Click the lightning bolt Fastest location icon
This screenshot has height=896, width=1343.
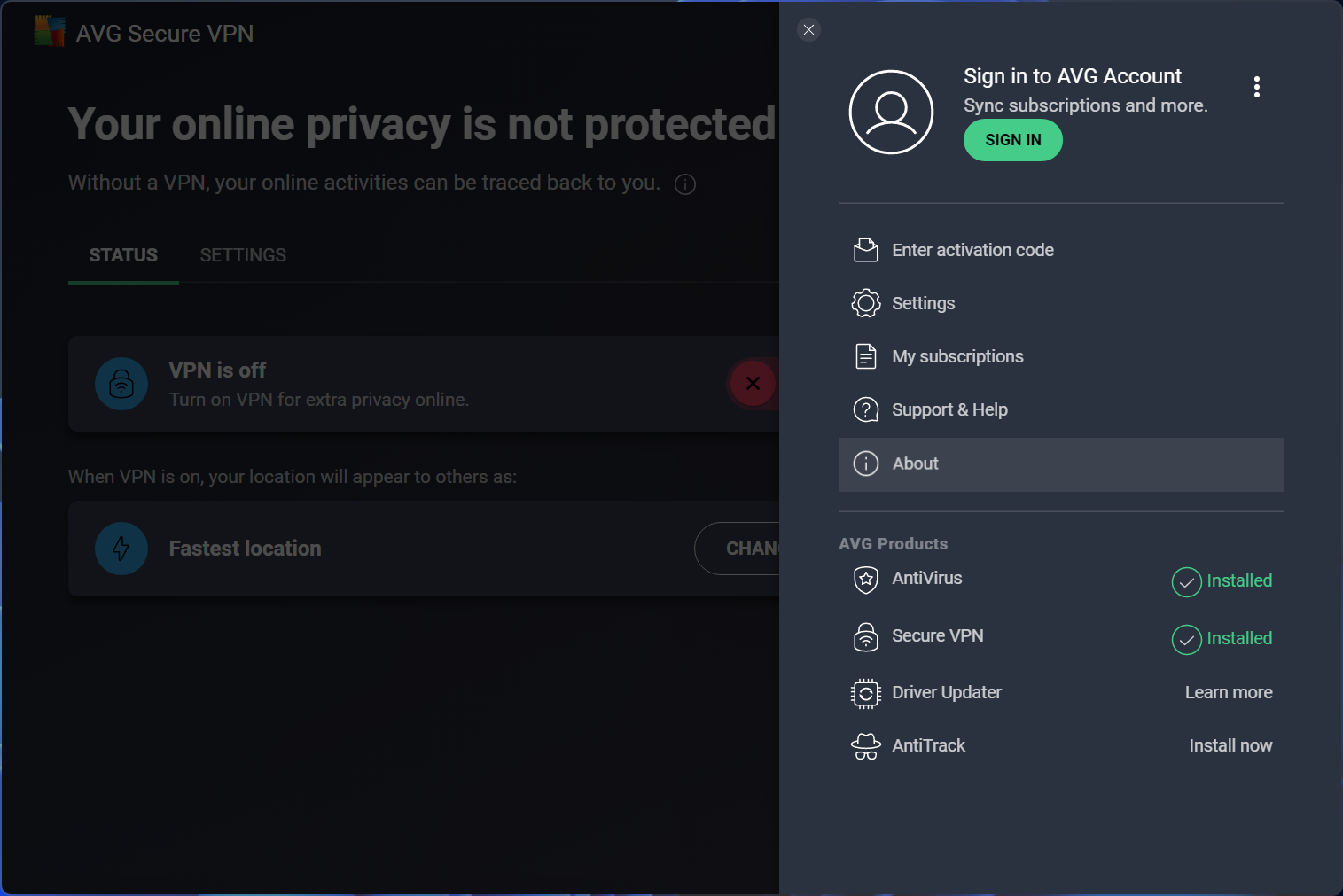click(121, 549)
